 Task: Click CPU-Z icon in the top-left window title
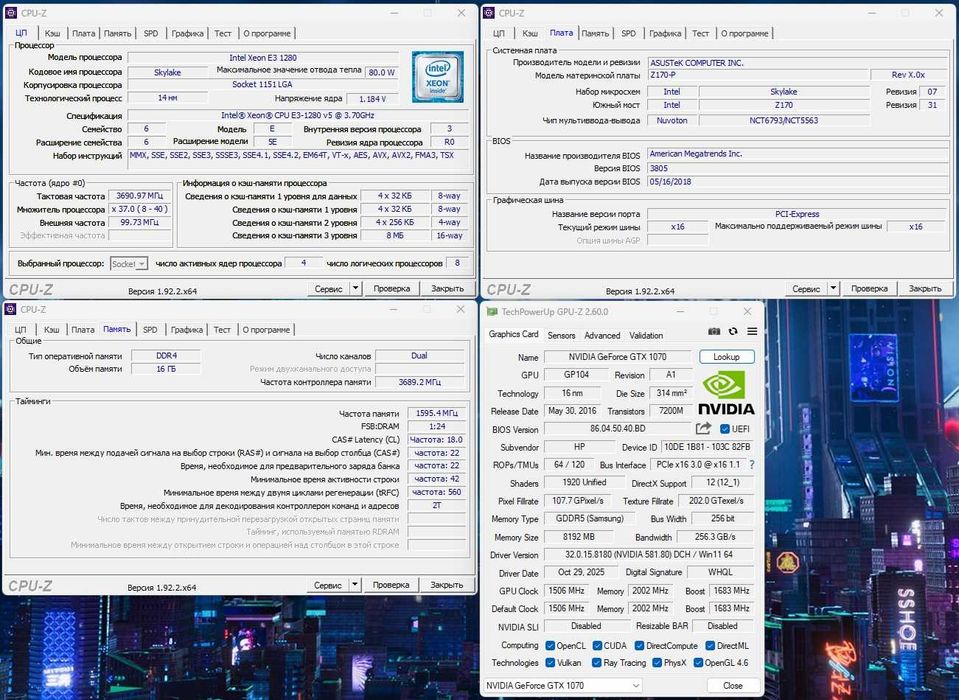point(11,13)
